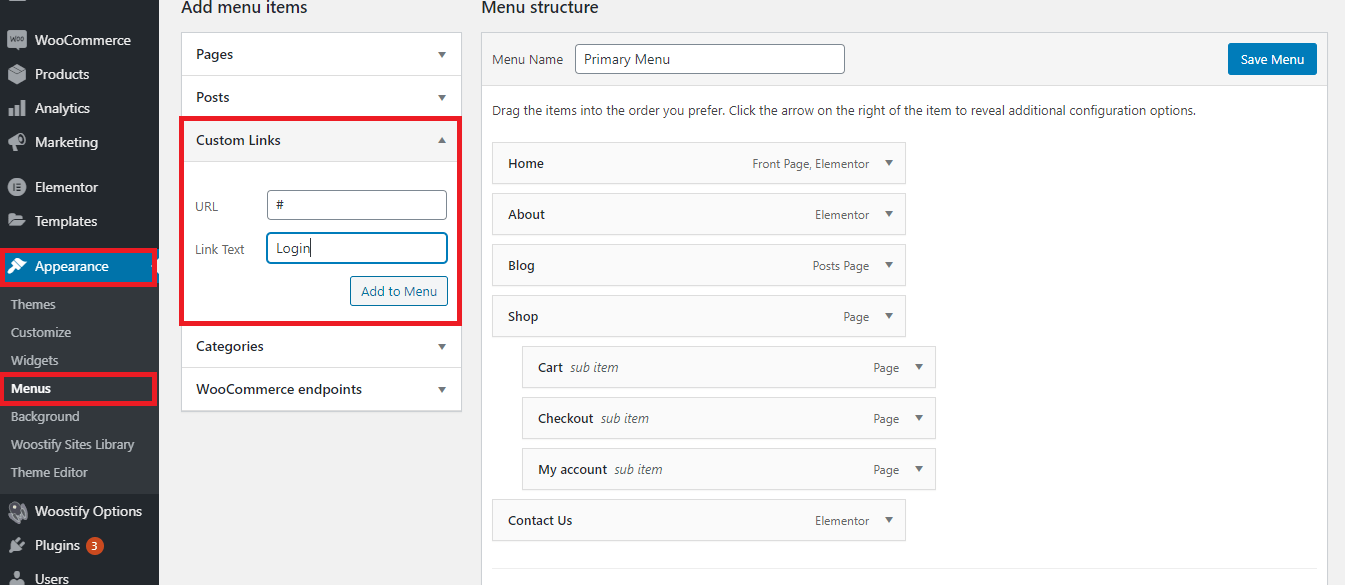Image resolution: width=1345 pixels, height=585 pixels.
Task: Click the Appearance paintbrush icon
Action: click(16, 266)
